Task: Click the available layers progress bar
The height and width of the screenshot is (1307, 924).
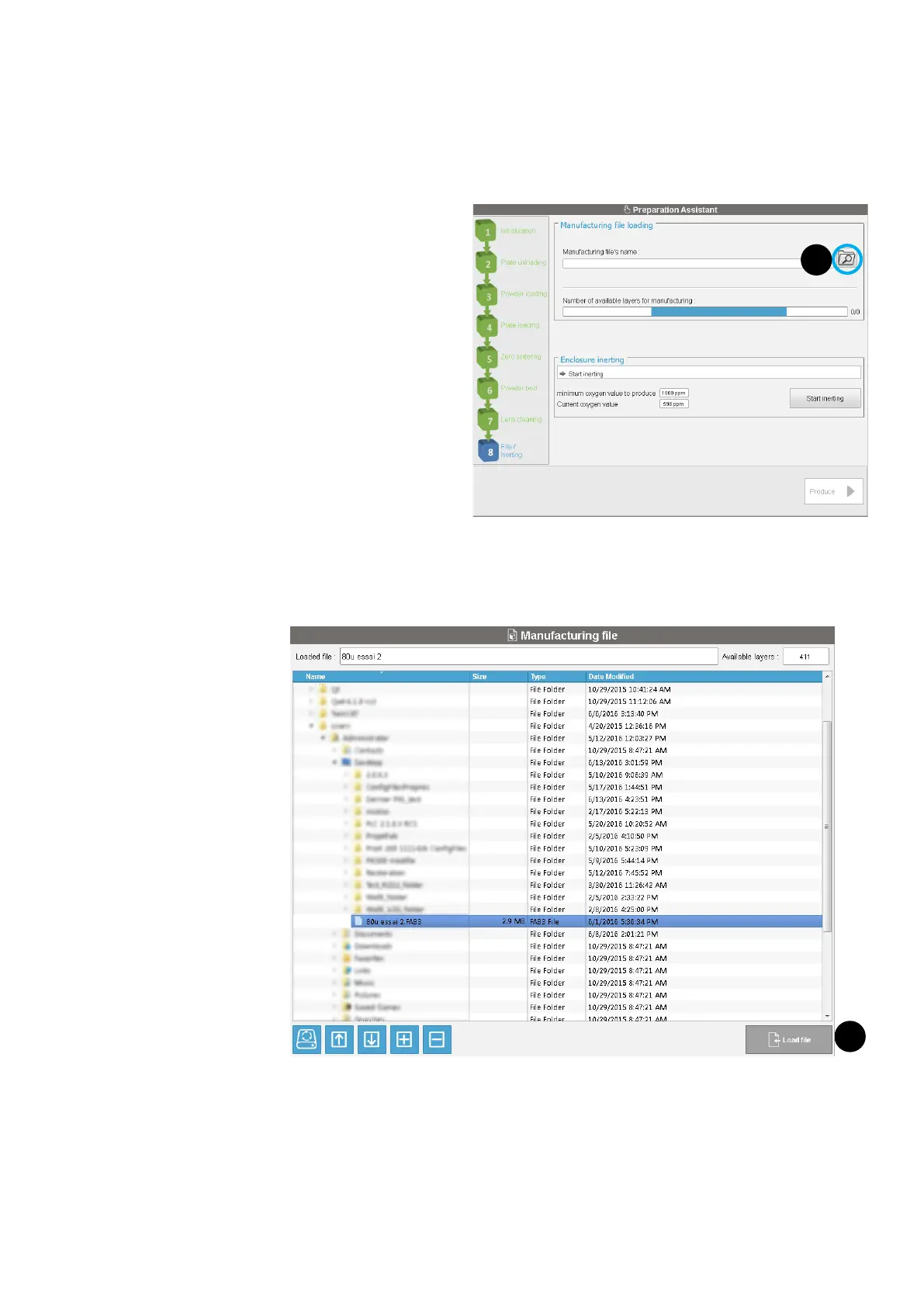Action: (704, 311)
